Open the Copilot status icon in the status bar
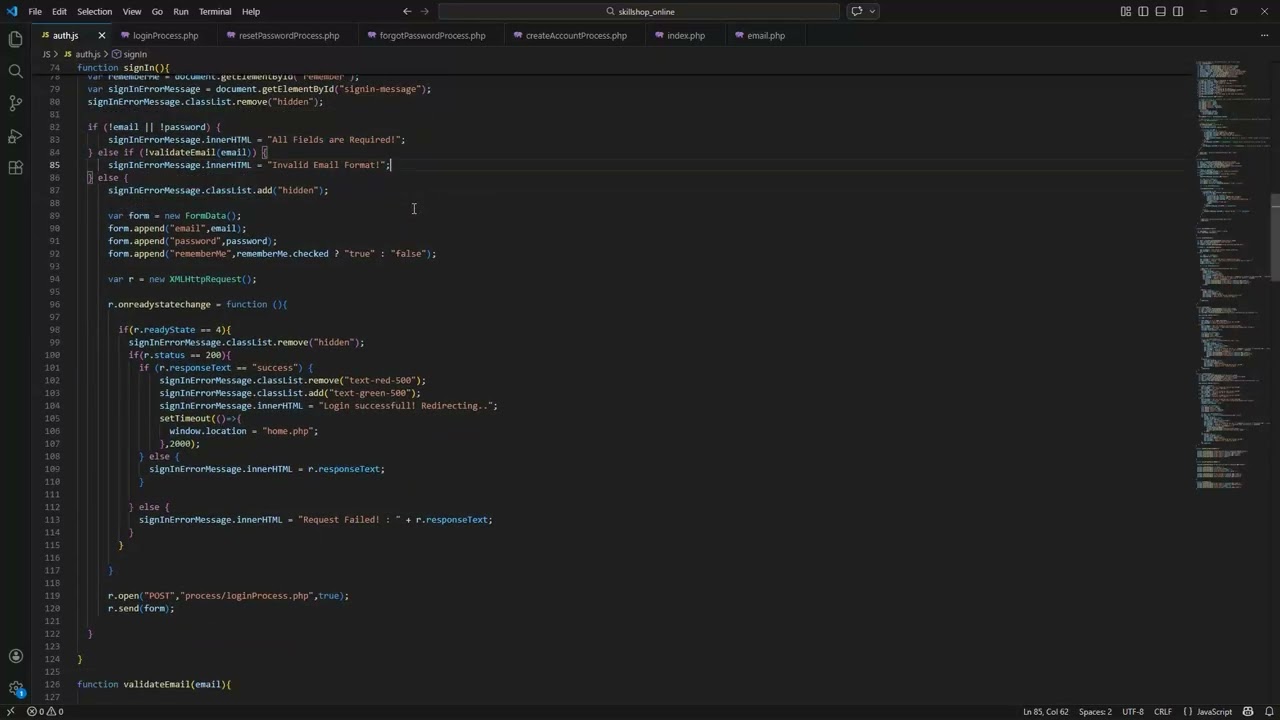The width and height of the screenshot is (1280, 720). (x=1247, y=711)
